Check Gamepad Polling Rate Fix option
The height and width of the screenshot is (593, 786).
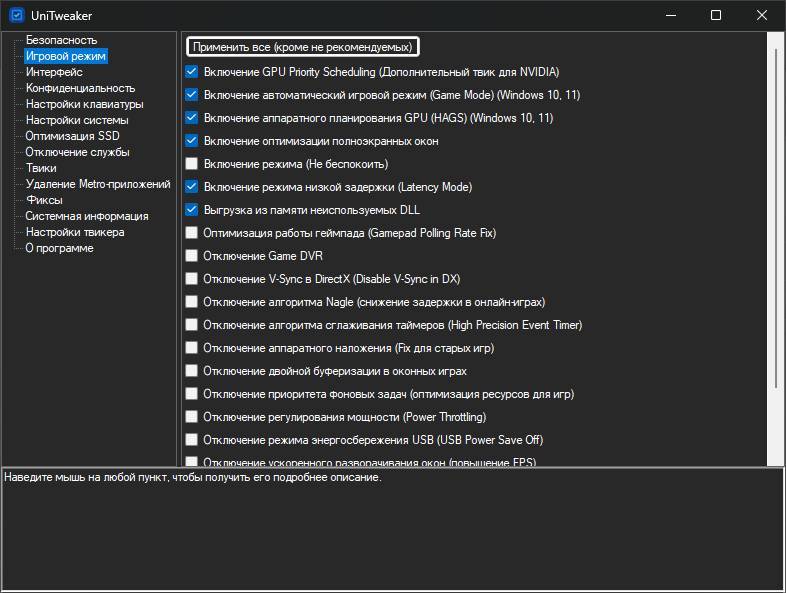click(191, 233)
